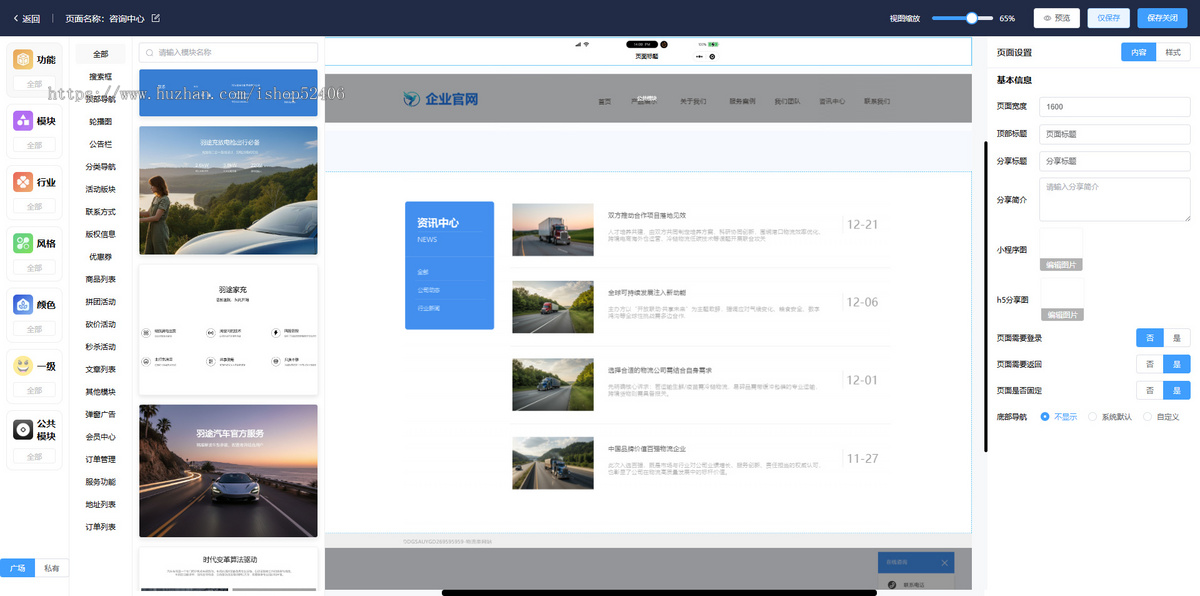Click the 返回 back arrow
Viewport: 1200px width, 596px height.
point(17,17)
